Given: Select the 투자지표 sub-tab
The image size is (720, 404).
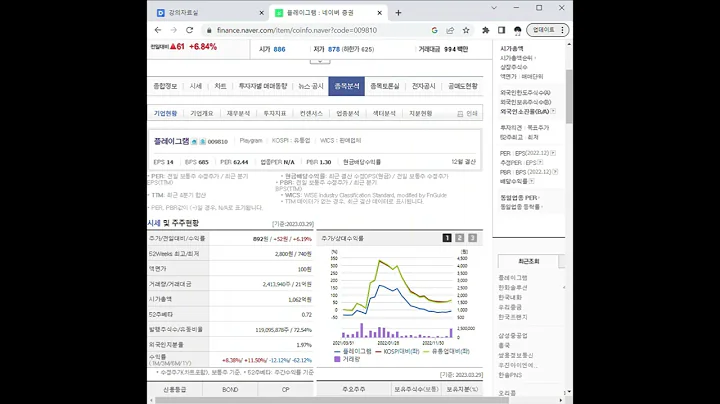Looking at the screenshot, I should (275, 113).
